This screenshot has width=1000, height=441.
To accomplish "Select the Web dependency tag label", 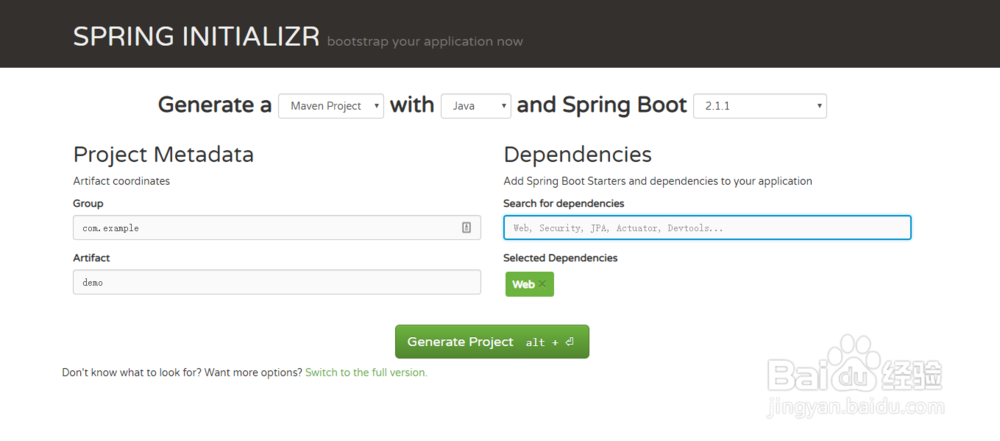I will click(523, 285).
